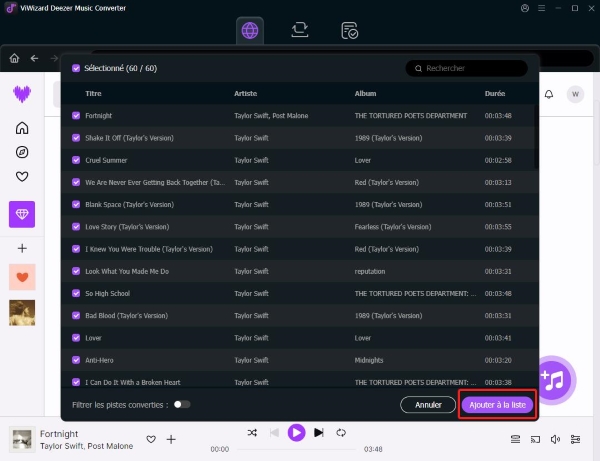The image size is (600, 461).
Task: Click the Artiste column header
Action: point(246,93)
